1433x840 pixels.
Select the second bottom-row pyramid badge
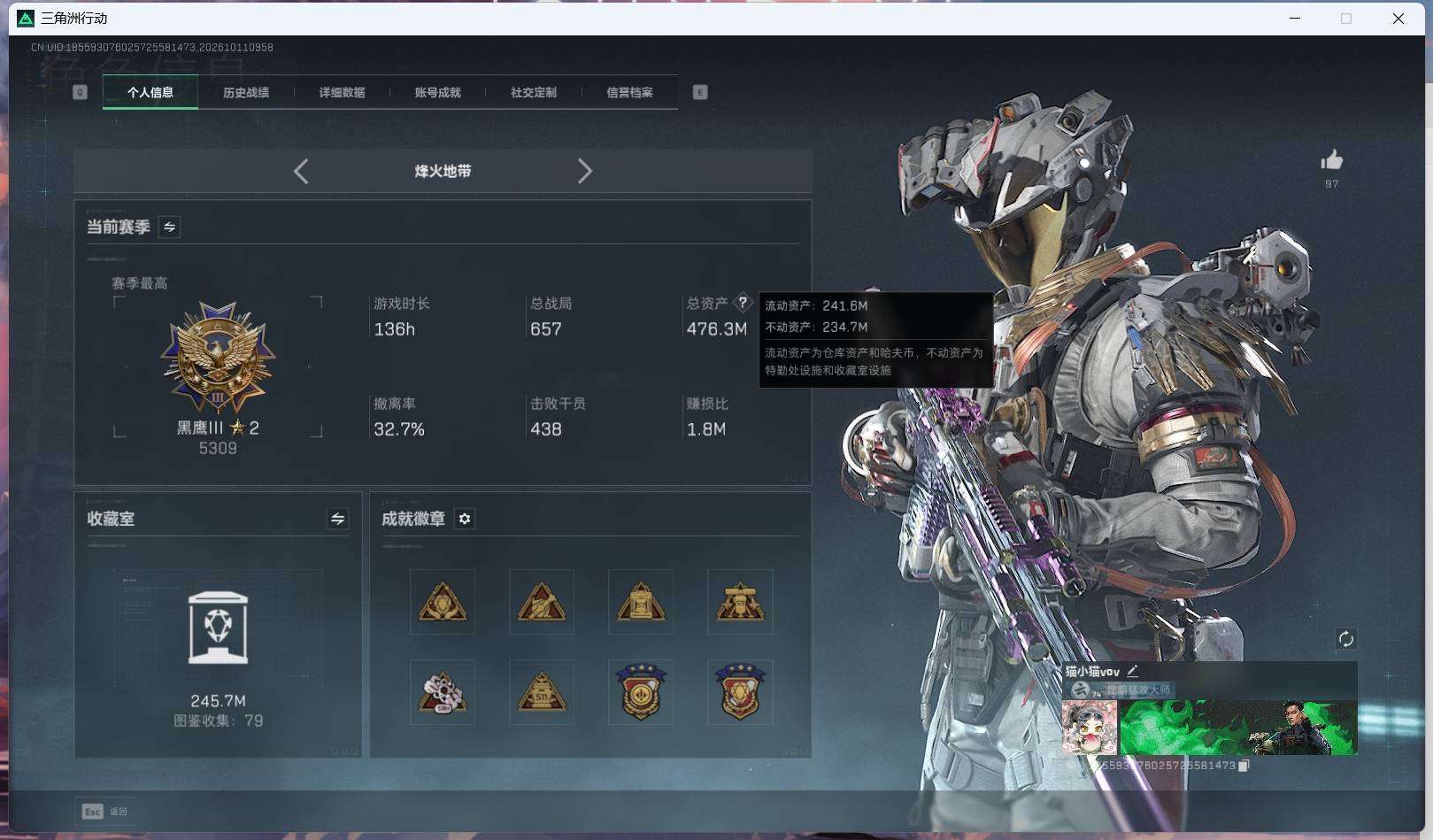click(542, 692)
